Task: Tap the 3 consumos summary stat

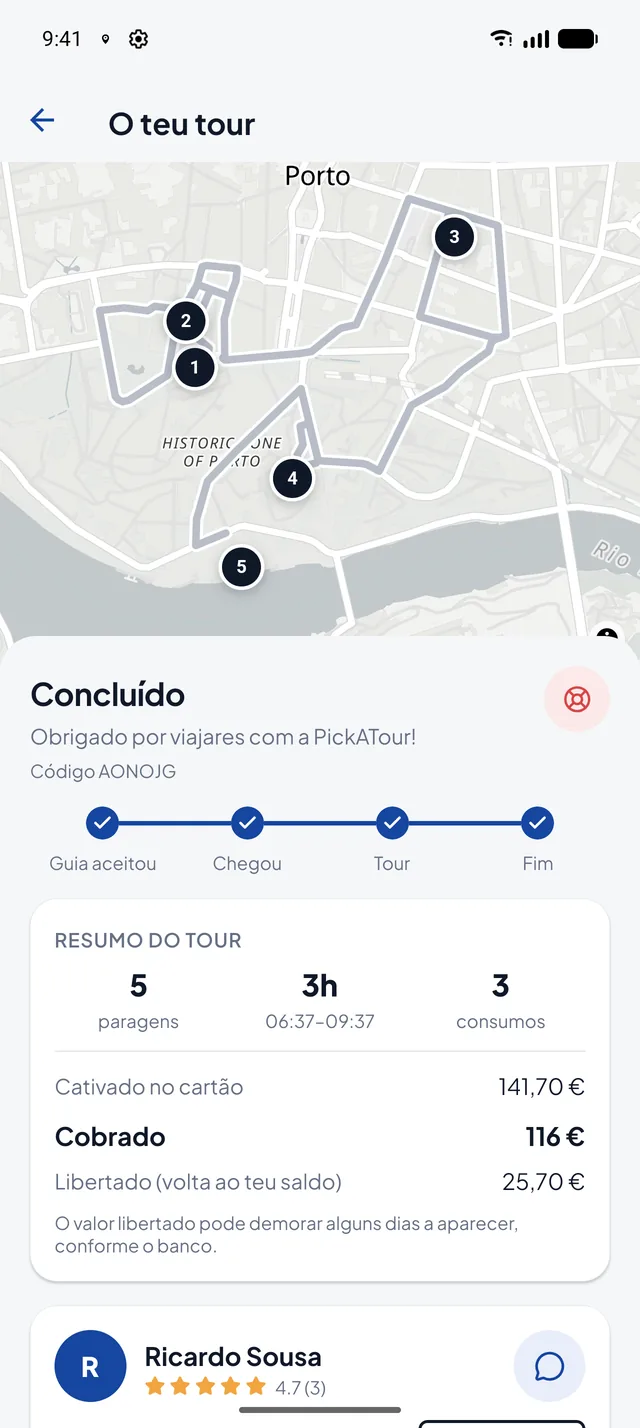Action: coord(501,1001)
